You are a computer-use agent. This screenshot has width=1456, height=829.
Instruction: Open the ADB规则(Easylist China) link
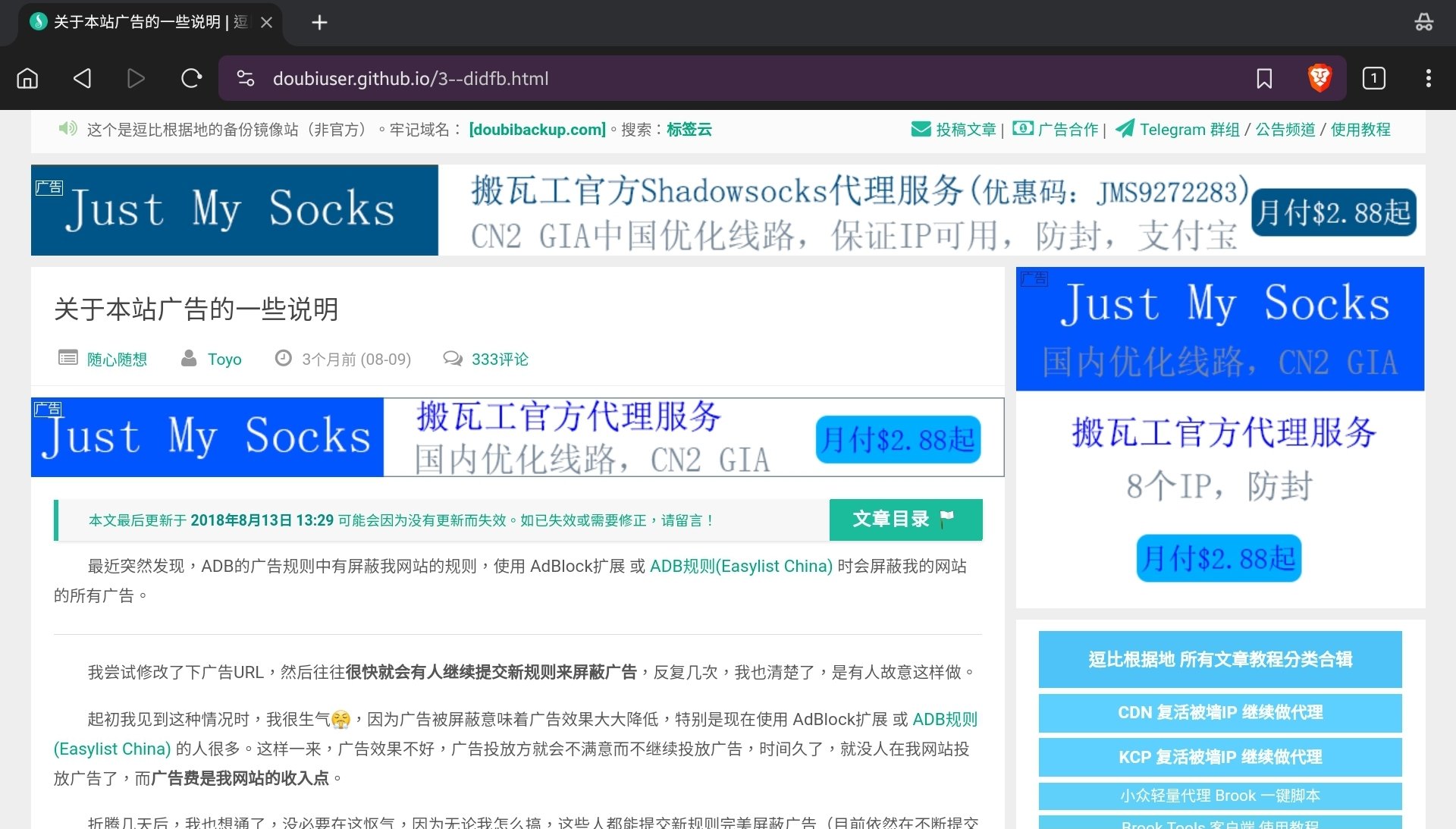pyautogui.click(x=739, y=566)
